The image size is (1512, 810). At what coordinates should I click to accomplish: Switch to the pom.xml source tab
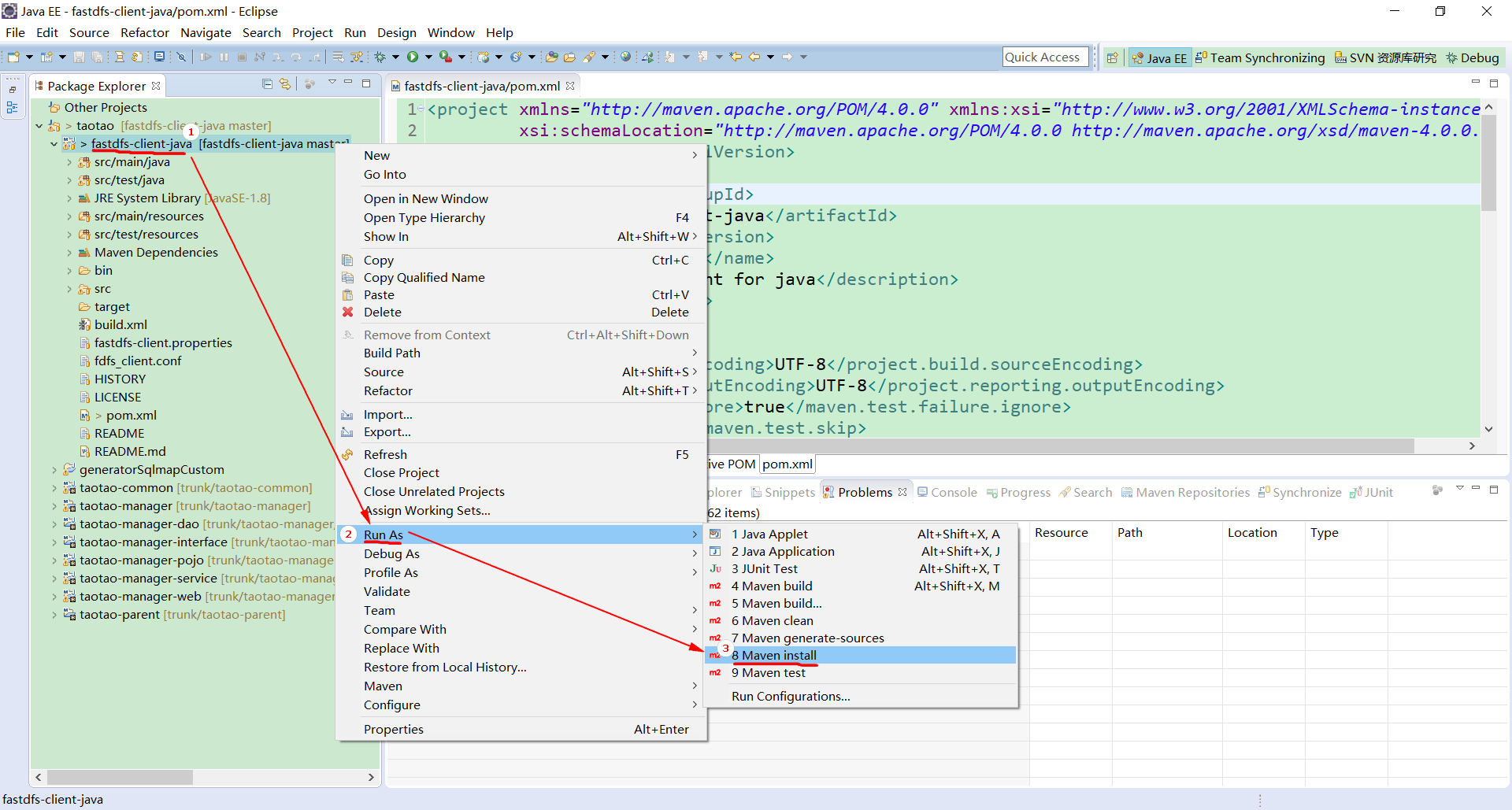(787, 464)
